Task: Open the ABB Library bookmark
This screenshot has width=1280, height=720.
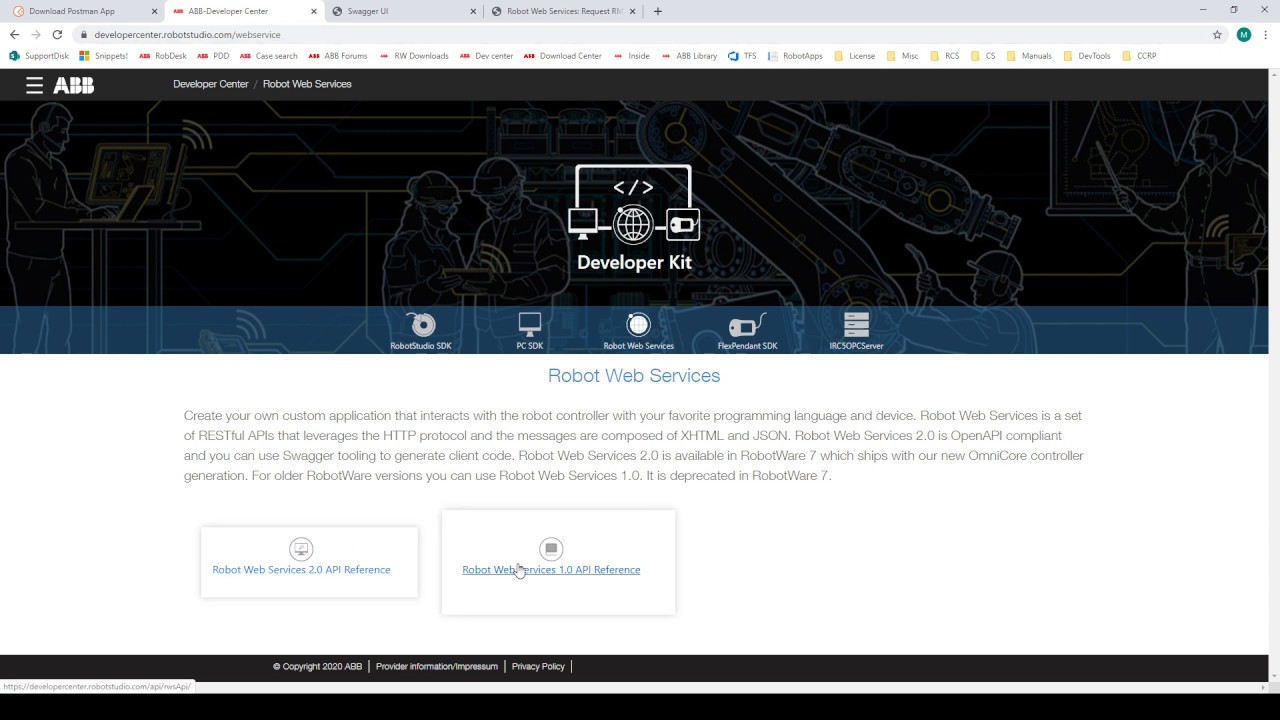Action: [689, 56]
